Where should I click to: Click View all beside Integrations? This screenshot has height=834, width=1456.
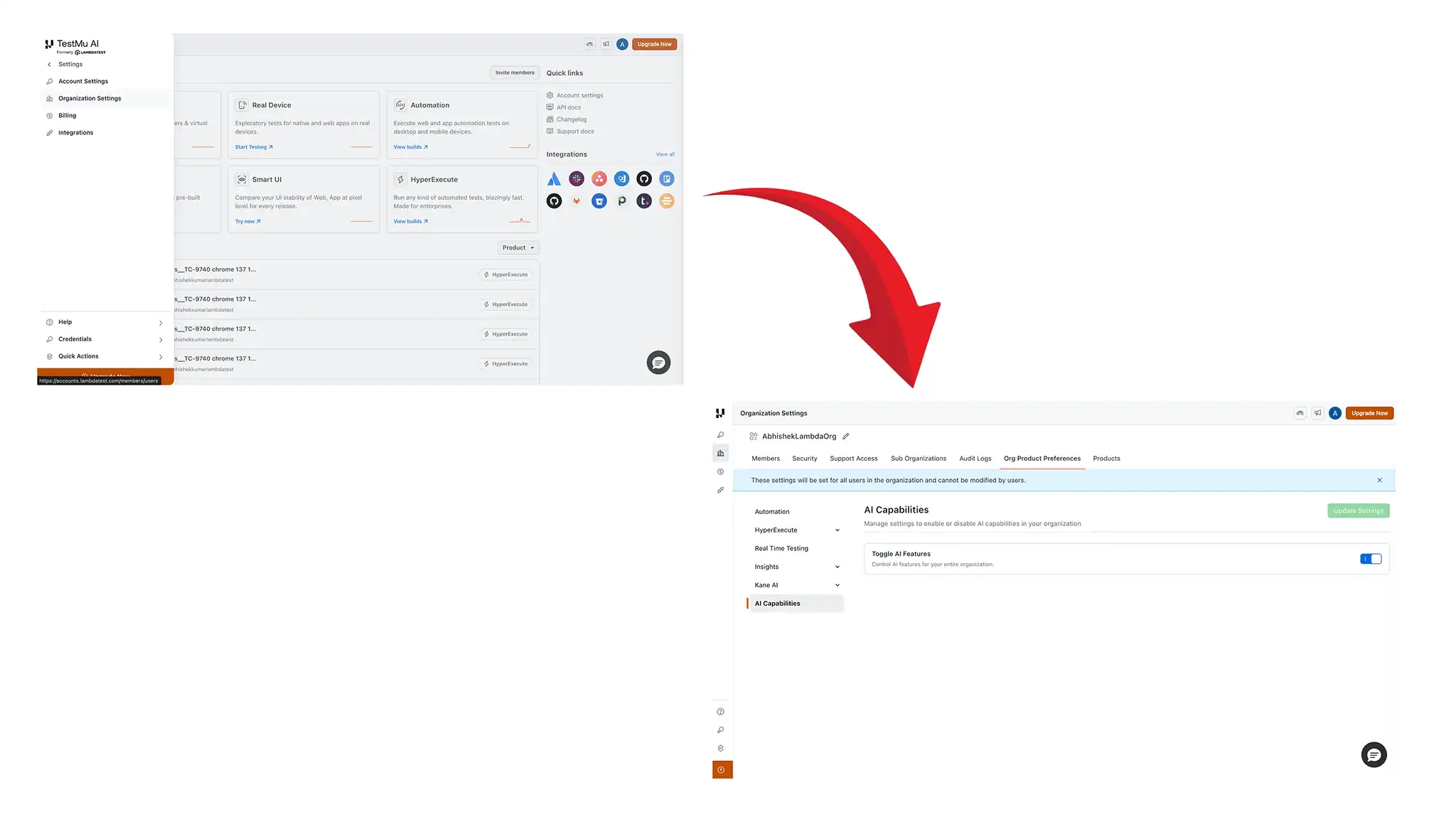click(665, 154)
